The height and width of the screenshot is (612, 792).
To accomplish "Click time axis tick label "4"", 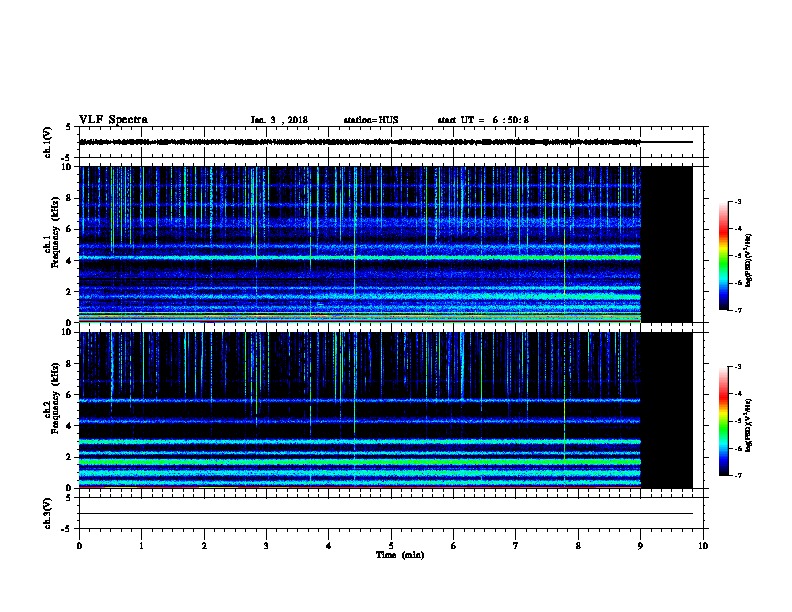I will tap(329, 545).
